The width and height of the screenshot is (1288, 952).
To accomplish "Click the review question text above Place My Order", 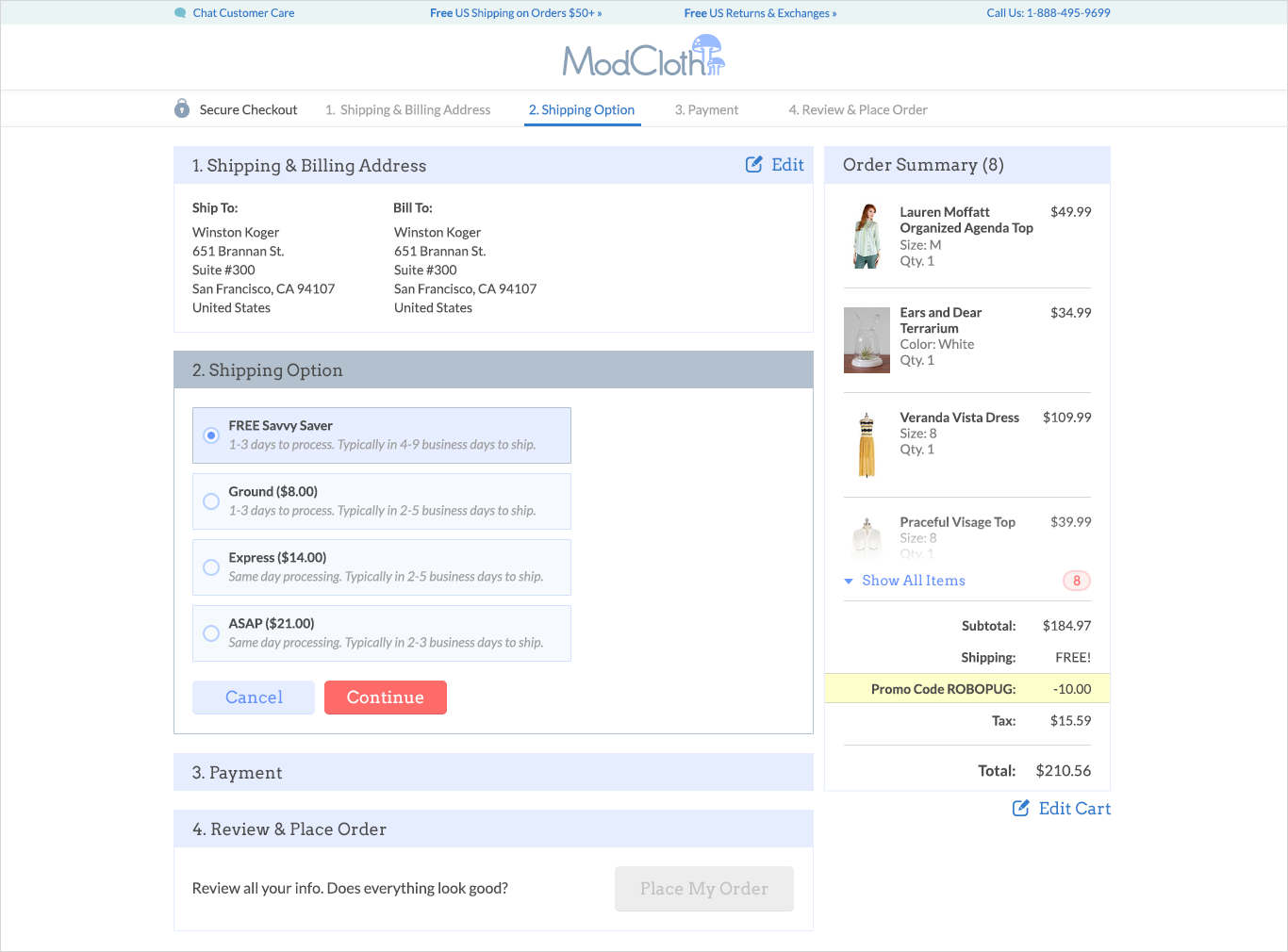I will (350, 889).
